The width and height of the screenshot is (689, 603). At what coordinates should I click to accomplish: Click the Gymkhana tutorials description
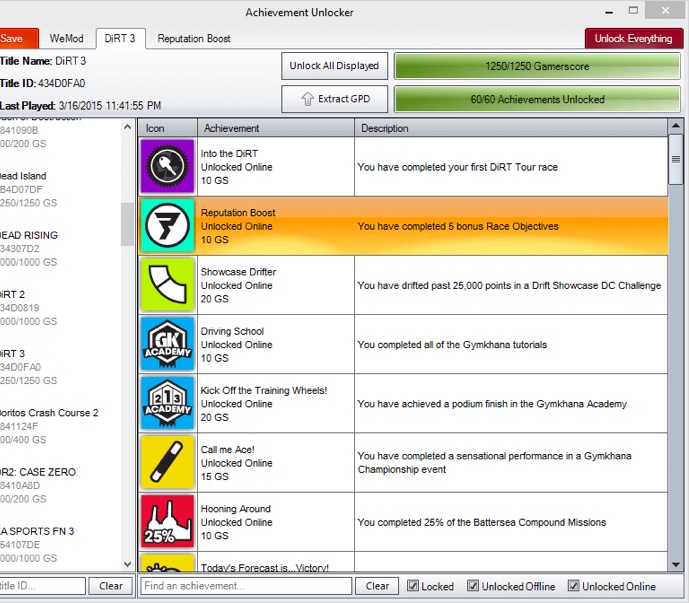452,345
